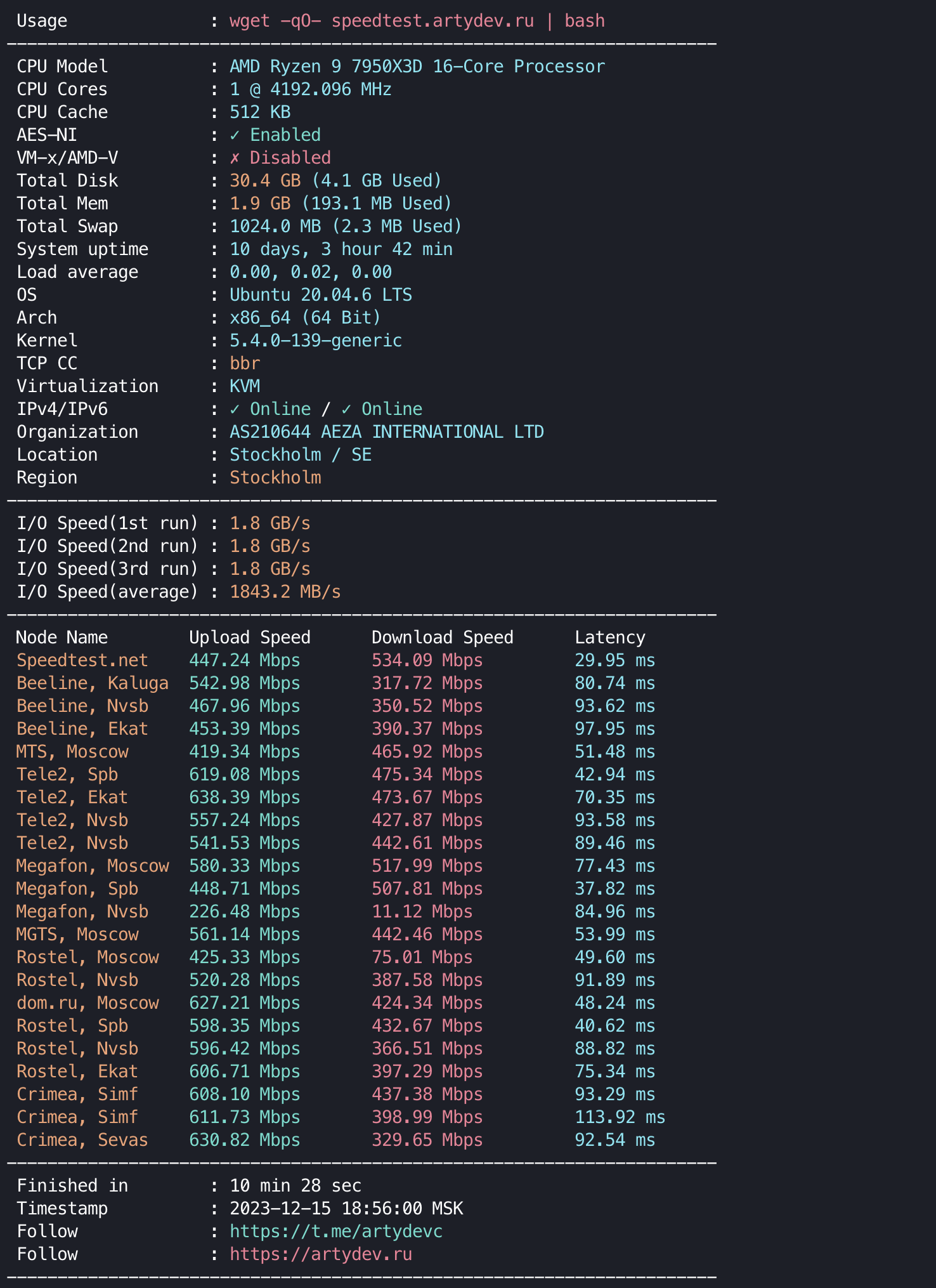Click the Ubuntu 20.04.6 LTS value
936x1288 pixels.
coord(321,295)
